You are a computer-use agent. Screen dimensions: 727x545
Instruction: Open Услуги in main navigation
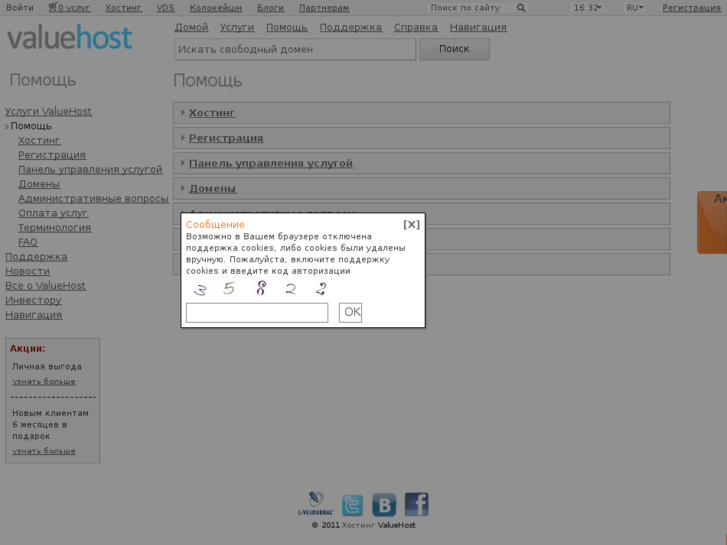pos(237,27)
